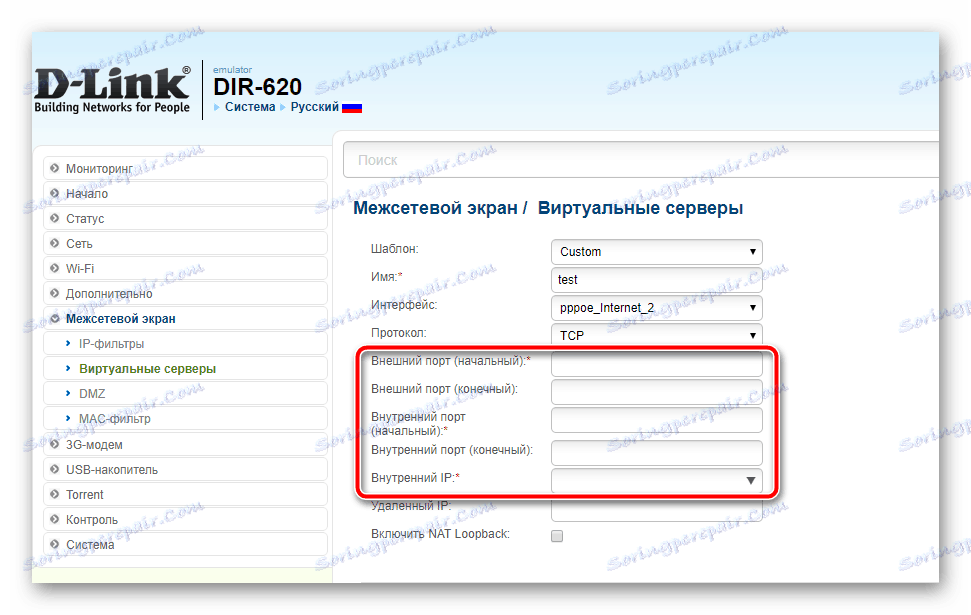Image resolution: width=971 pixels, height=615 pixels.
Task: Open the Протокол dropdown showing TCP
Action: tap(656, 335)
